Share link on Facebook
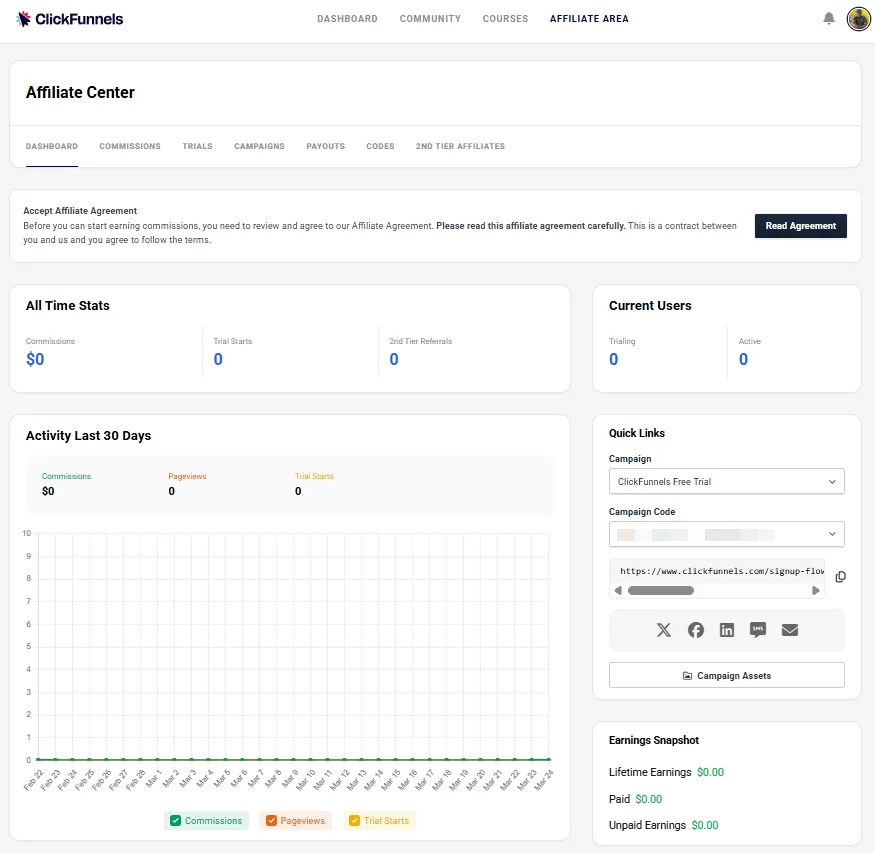This screenshot has width=875, height=853. tap(695, 630)
